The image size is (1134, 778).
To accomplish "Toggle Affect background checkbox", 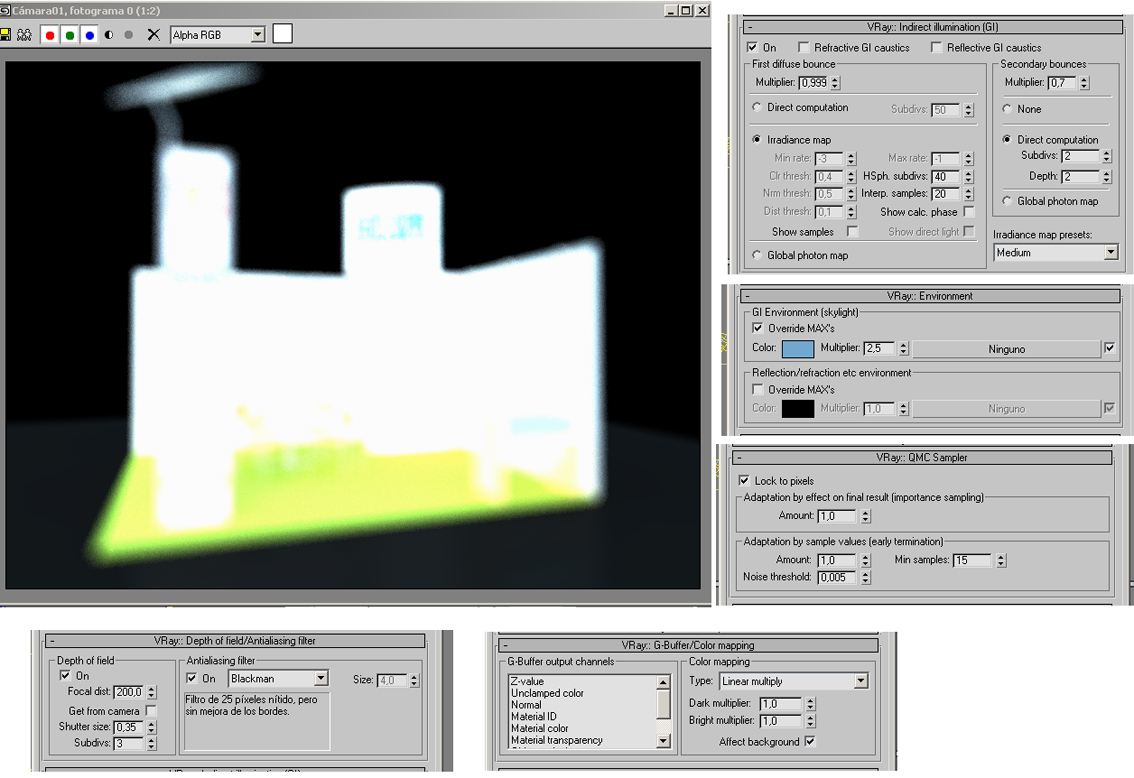I will click(x=810, y=741).
